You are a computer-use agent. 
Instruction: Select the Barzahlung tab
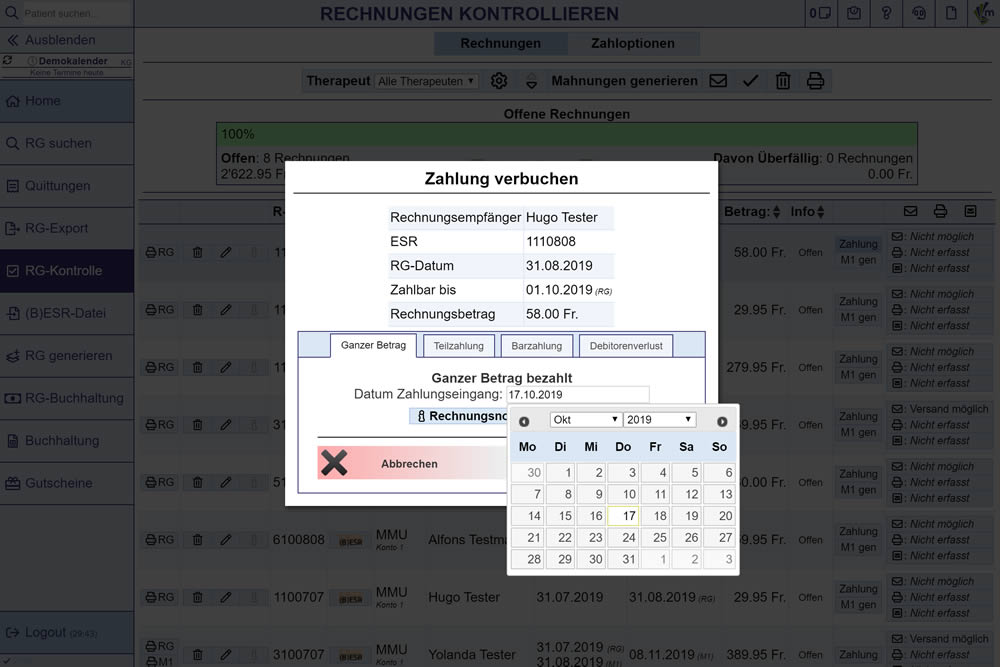click(535, 346)
